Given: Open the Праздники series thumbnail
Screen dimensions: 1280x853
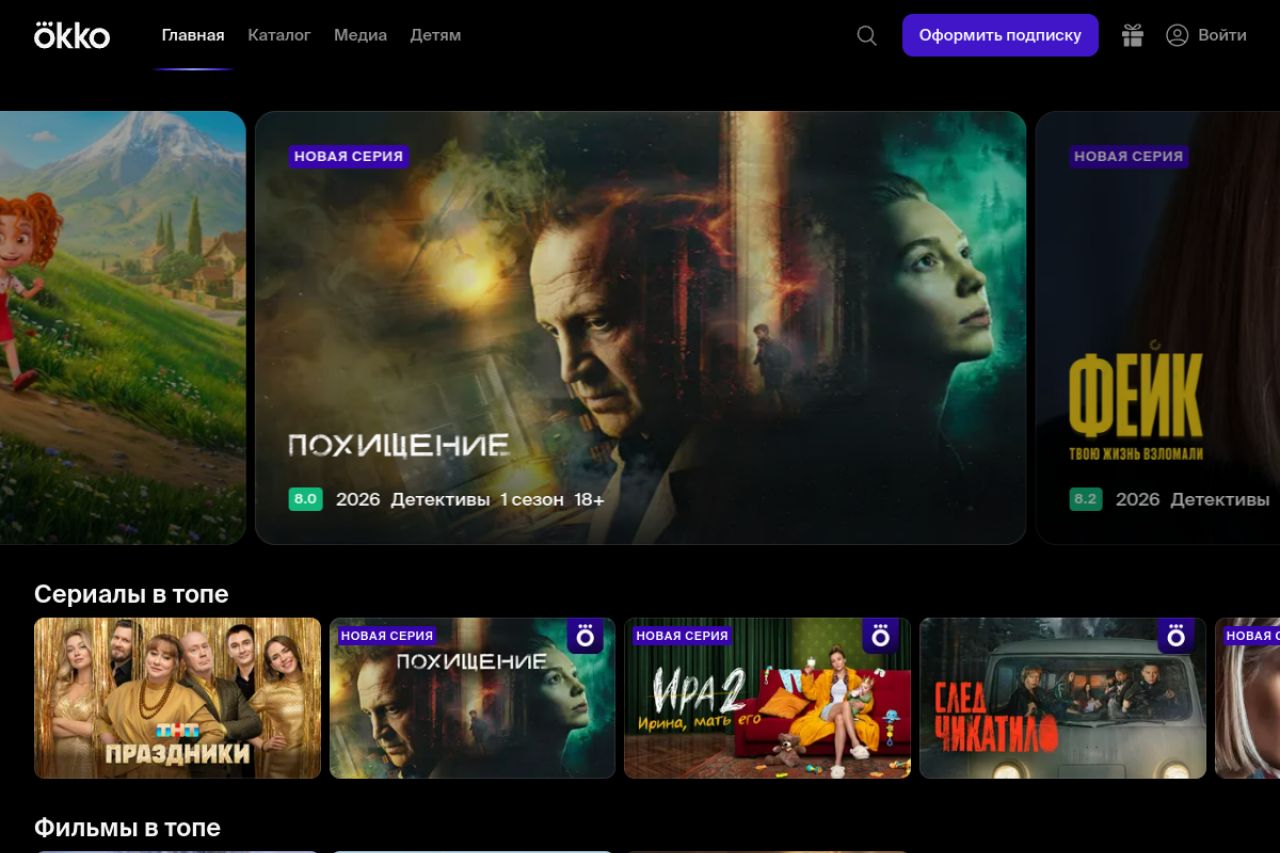Looking at the screenshot, I should coord(177,698).
